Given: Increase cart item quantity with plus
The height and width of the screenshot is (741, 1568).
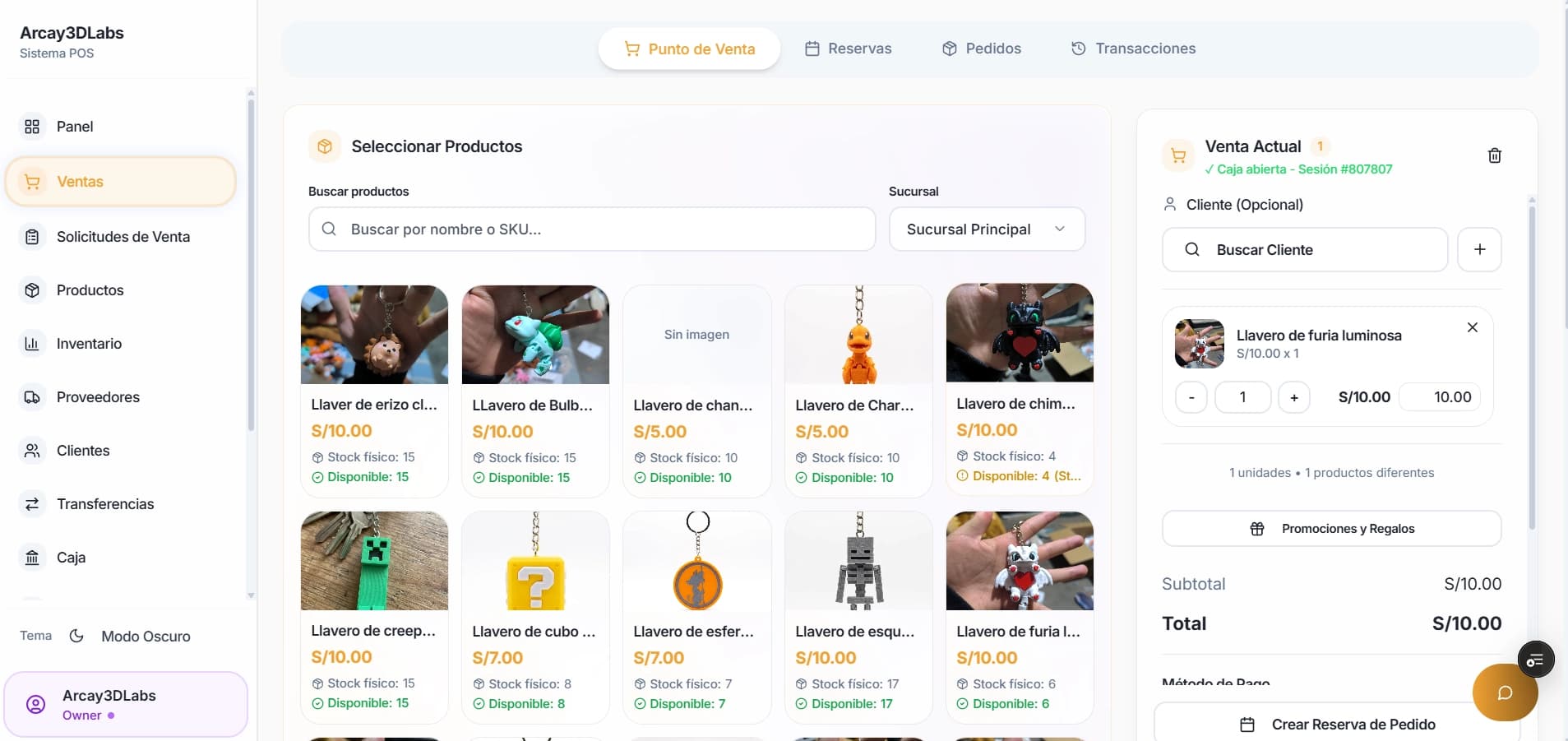Looking at the screenshot, I should click(x=1293, y=397).
